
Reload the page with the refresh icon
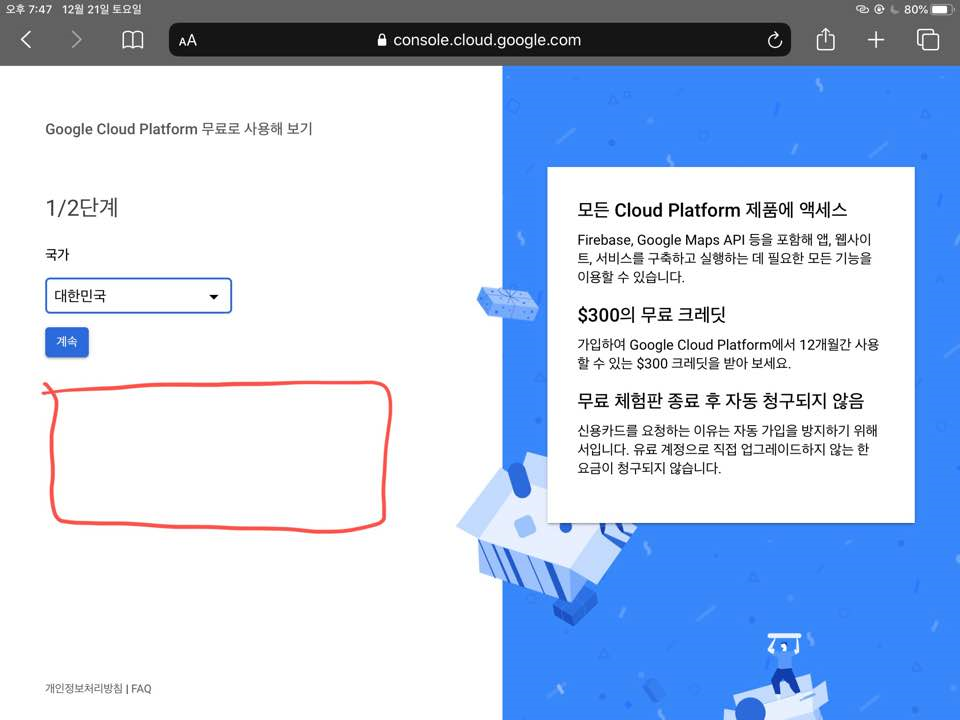click(x=774, y=40)
